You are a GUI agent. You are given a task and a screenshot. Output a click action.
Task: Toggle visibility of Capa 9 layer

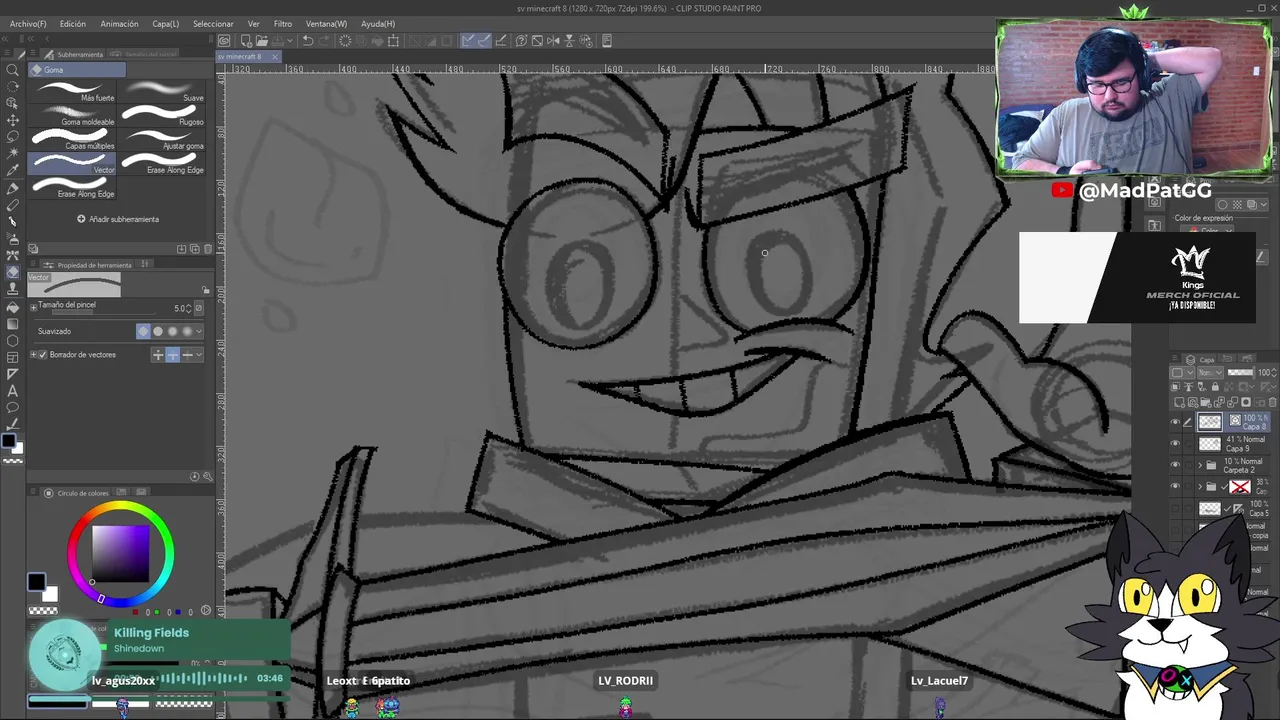1175,444
